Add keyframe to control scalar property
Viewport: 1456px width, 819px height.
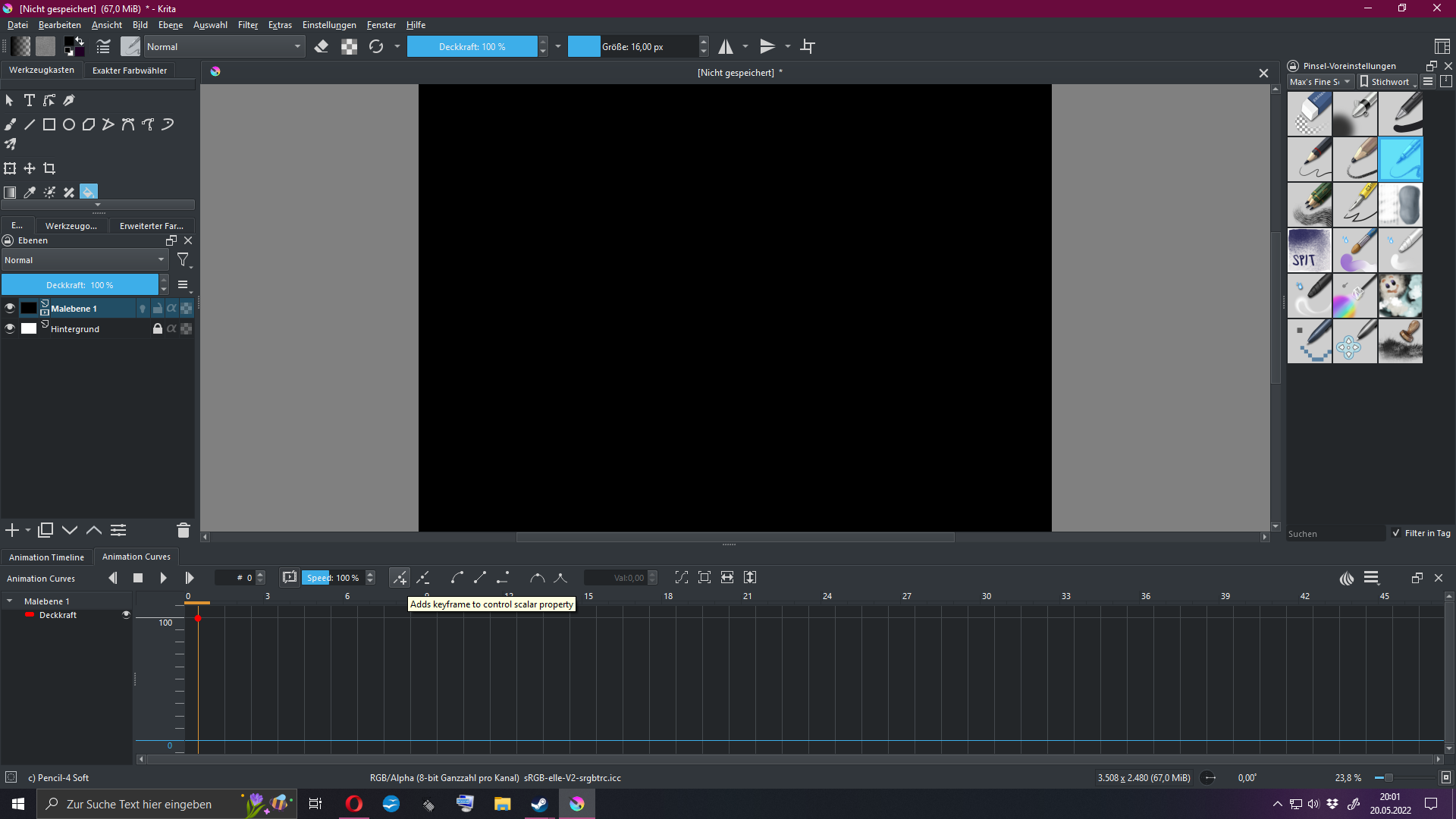click(x=399, y=578)
